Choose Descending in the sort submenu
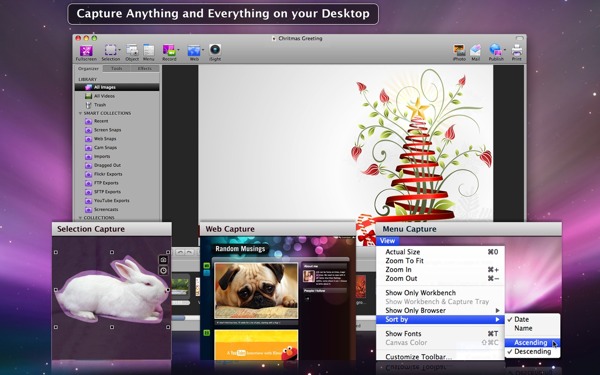 pos(532,351)
